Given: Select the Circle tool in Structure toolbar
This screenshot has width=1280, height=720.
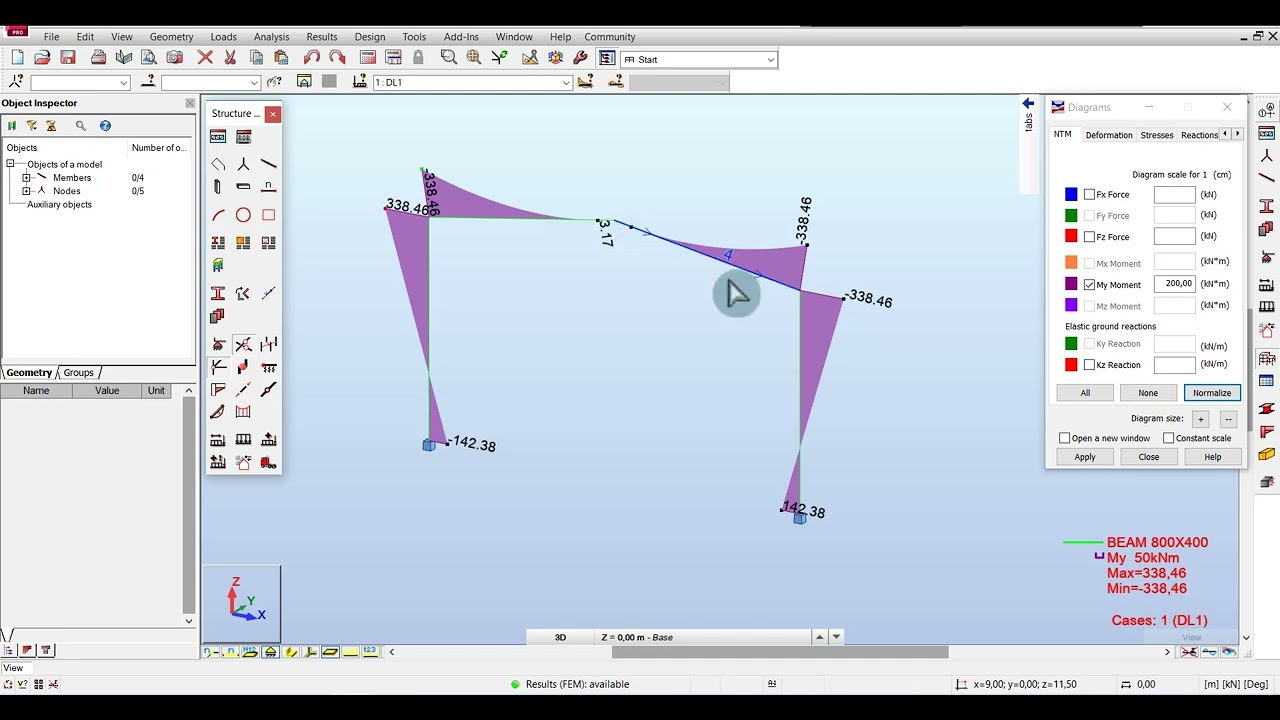Looking at the screenshot, I should coord(243,215).
